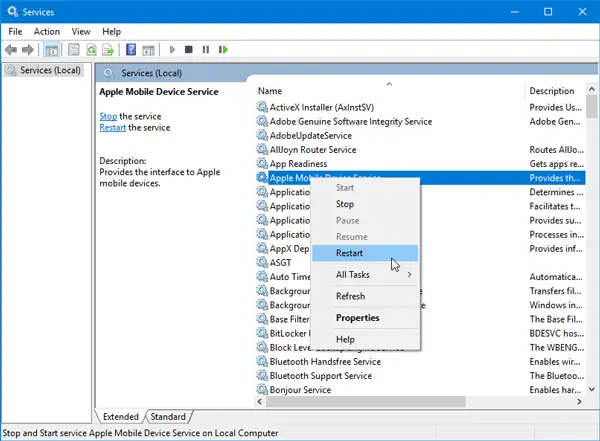Screen dimensions: 600x441
Task: Click the Stop the service link
Action: tap(108, 116)
